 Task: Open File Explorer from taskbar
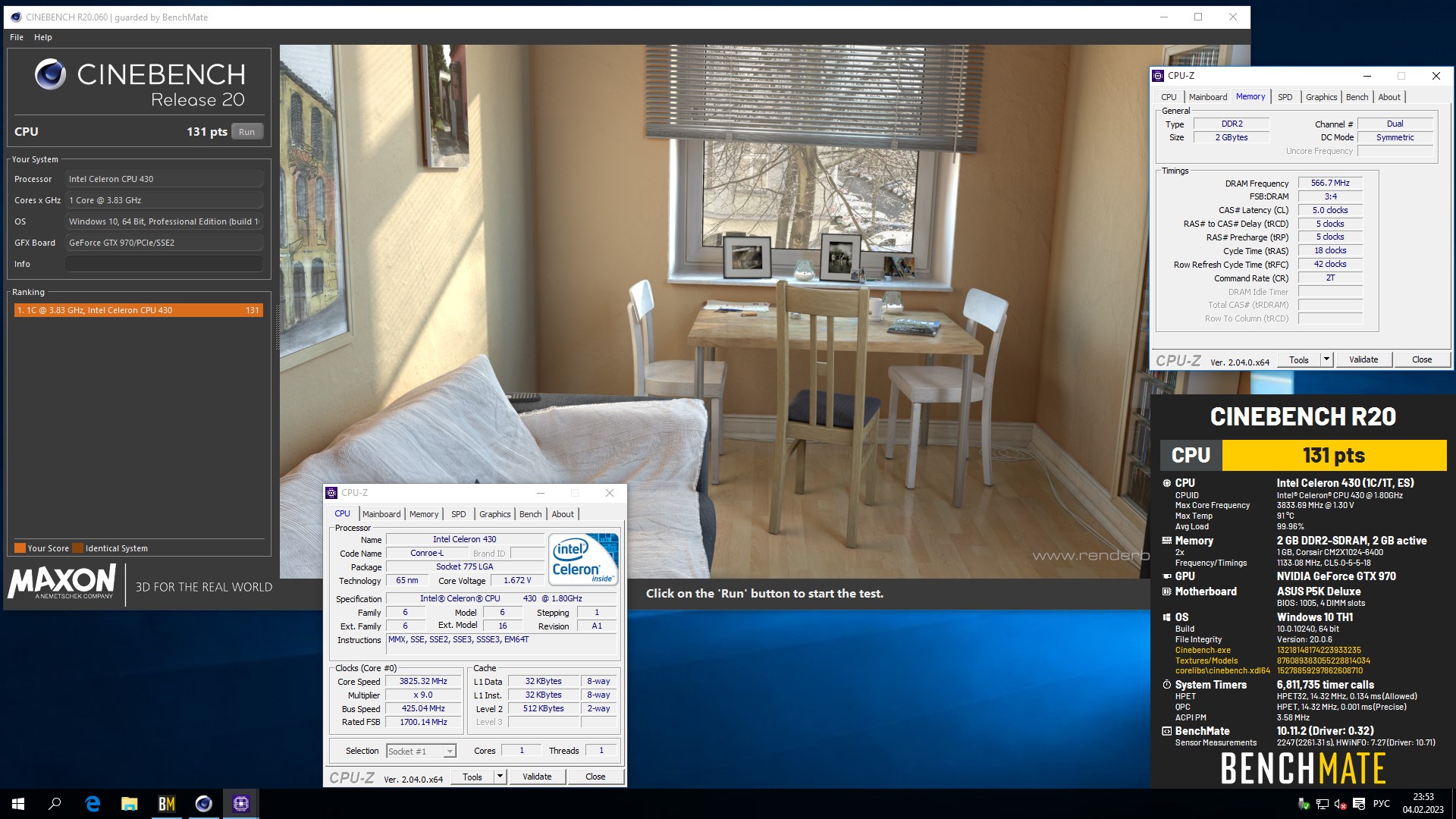point(129,804)
